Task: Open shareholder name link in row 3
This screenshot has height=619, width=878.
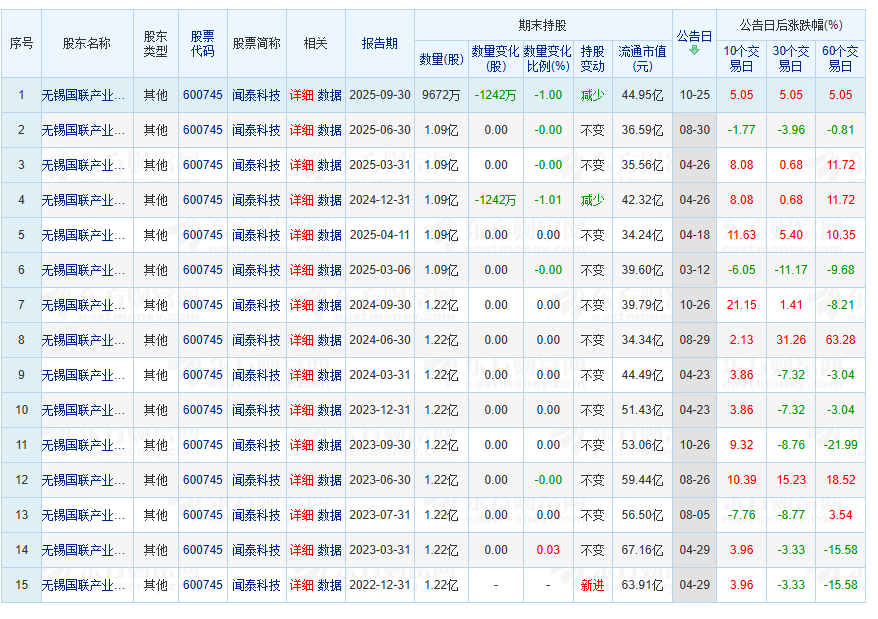Action: [83, 165]
